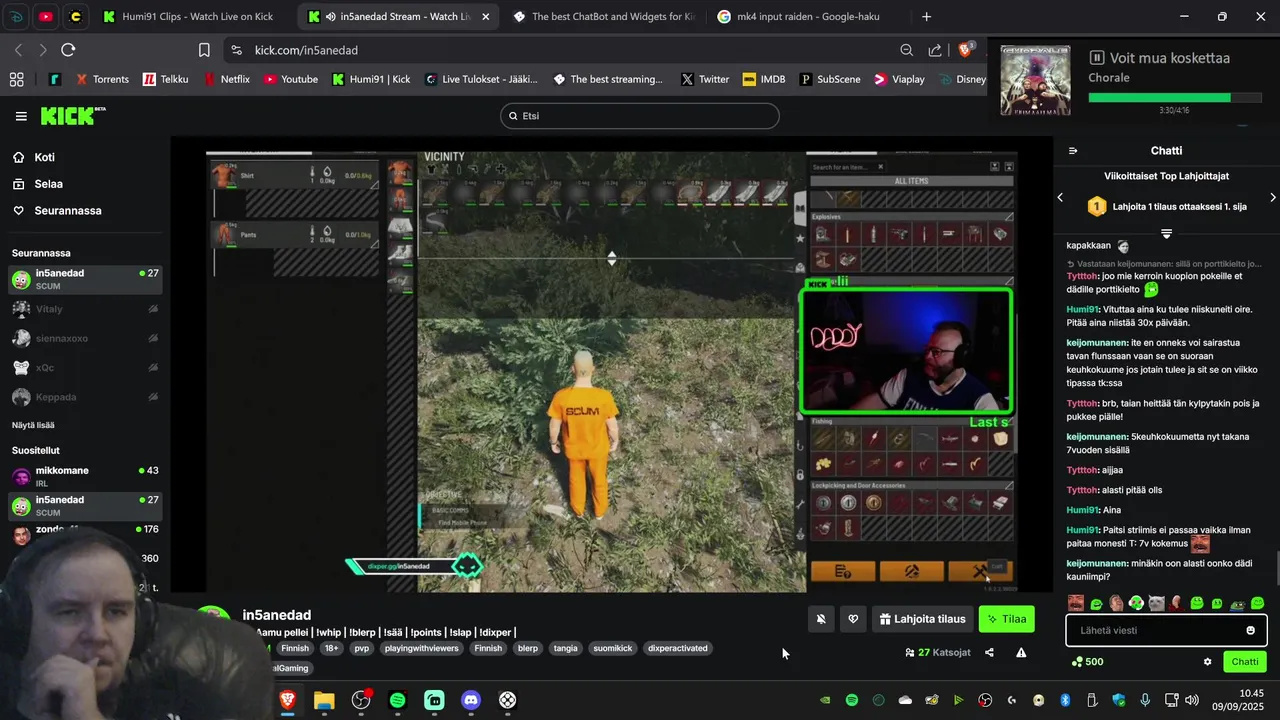Open a new browser tab
This screenshot has width=1280, height=720.
pyautogui.click(x=926, y=17)
